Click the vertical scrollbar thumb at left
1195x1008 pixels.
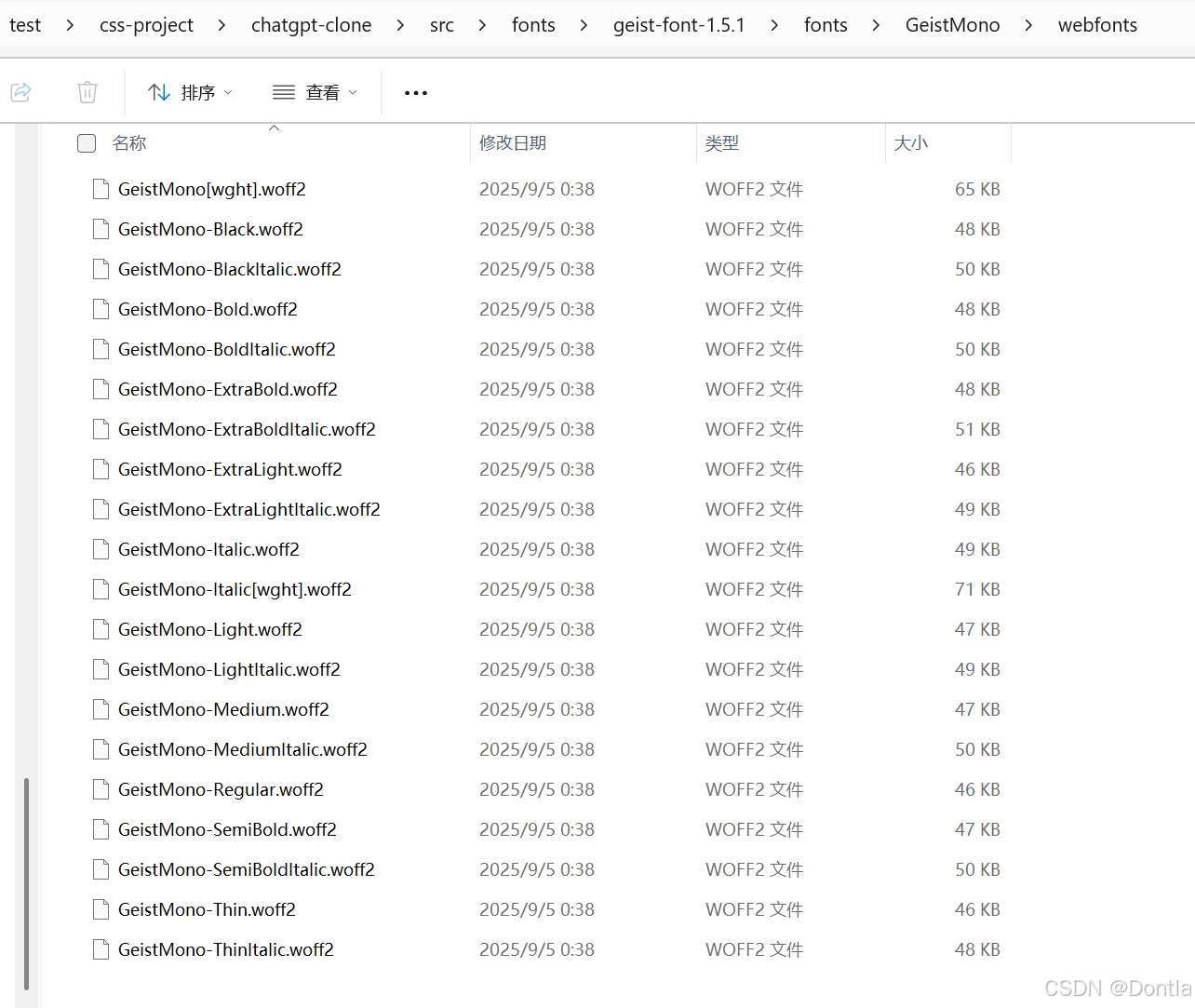(x=27, y=883)
